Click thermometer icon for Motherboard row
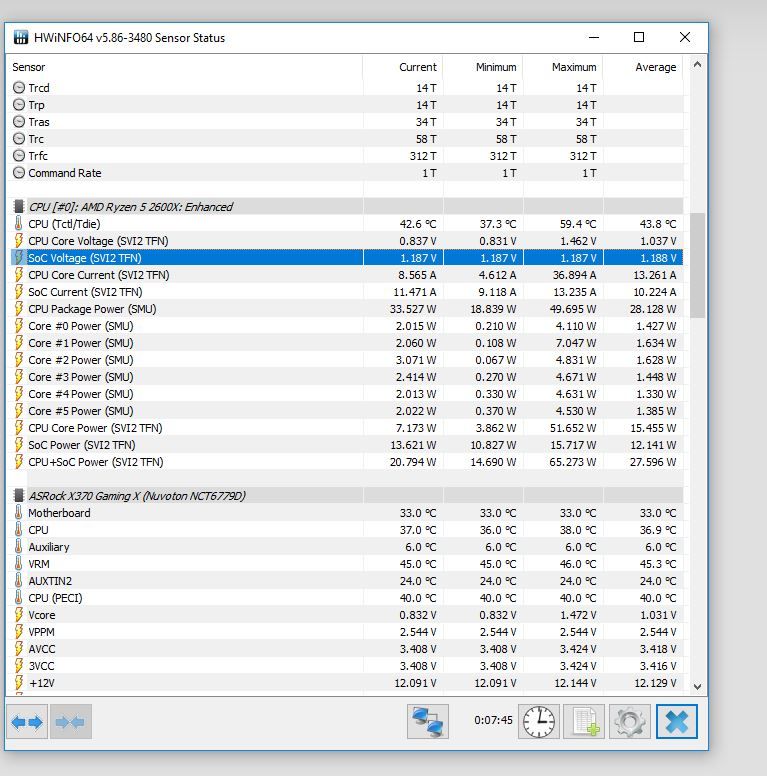 (19, 513)
